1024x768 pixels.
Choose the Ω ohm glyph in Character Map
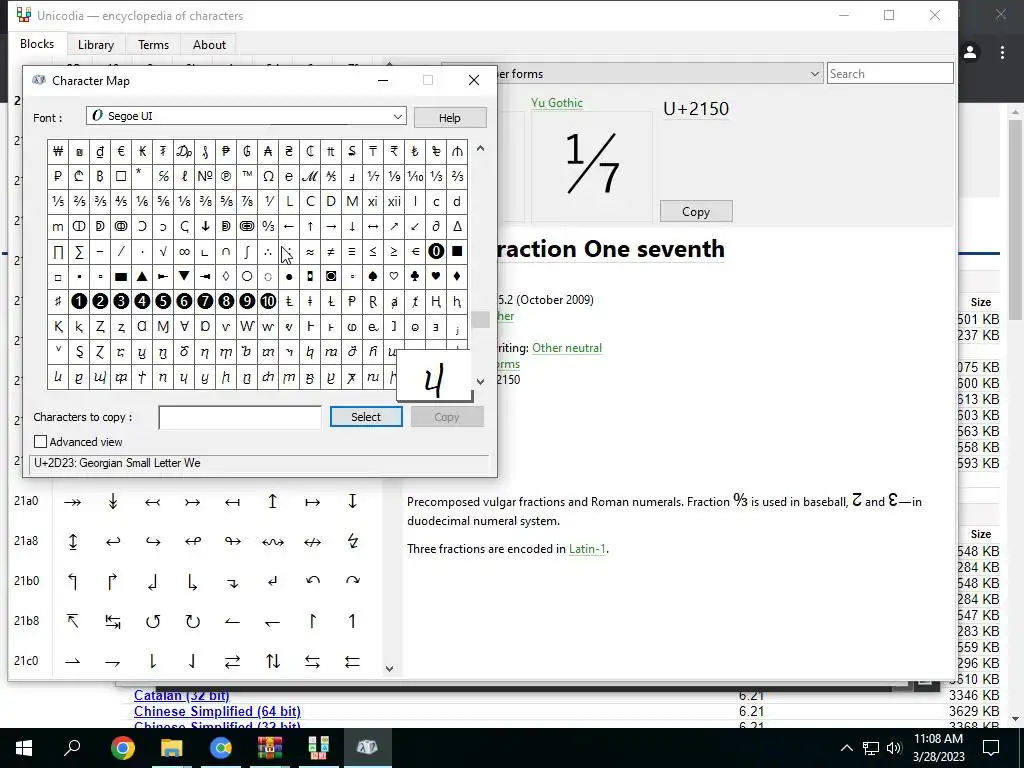[268, 176]
